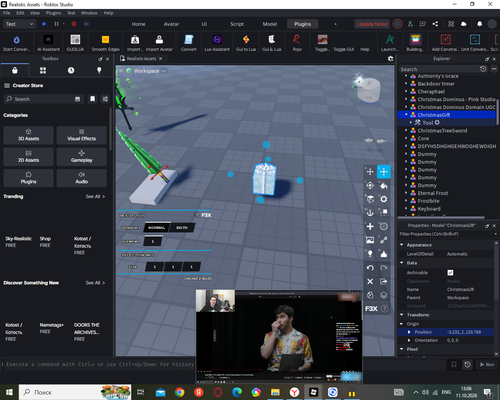500x400 pixels.
Task: Open the 3D Assets category
Action: [x=28, y=135]
